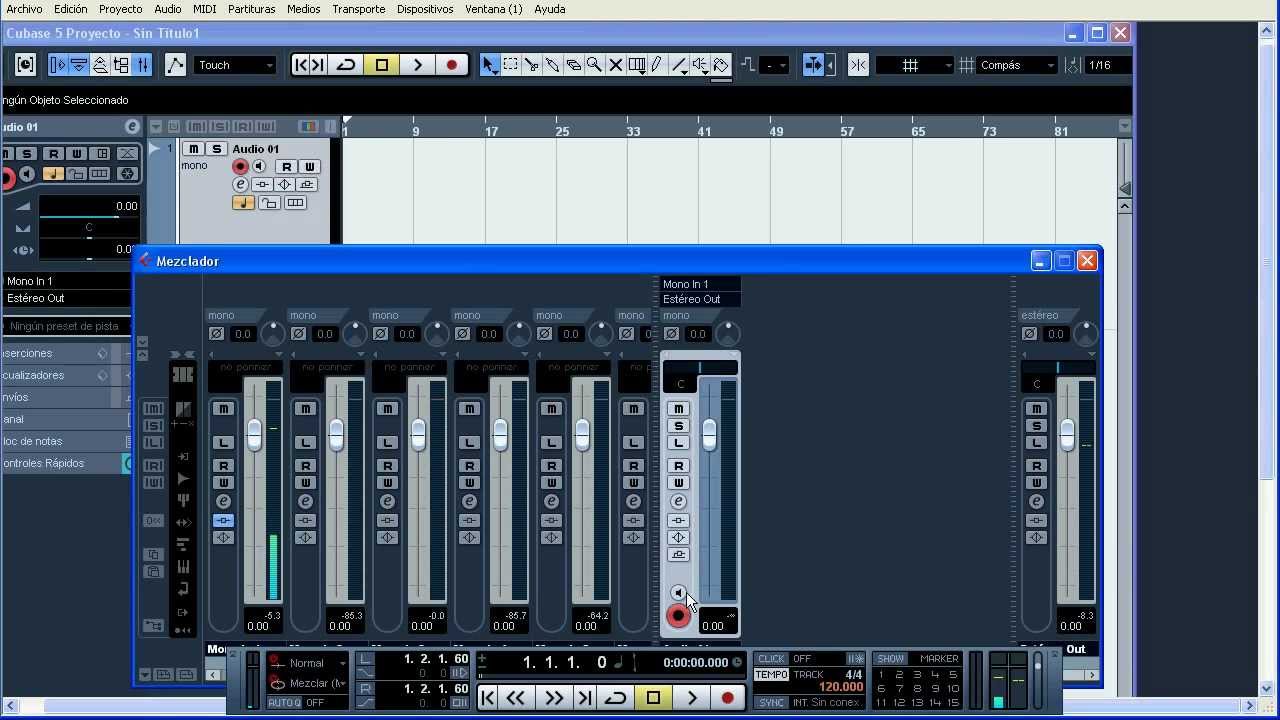Click Fast Forward in the transport panel
This screenshot has width=1280, height=720.
pos(553,698)
